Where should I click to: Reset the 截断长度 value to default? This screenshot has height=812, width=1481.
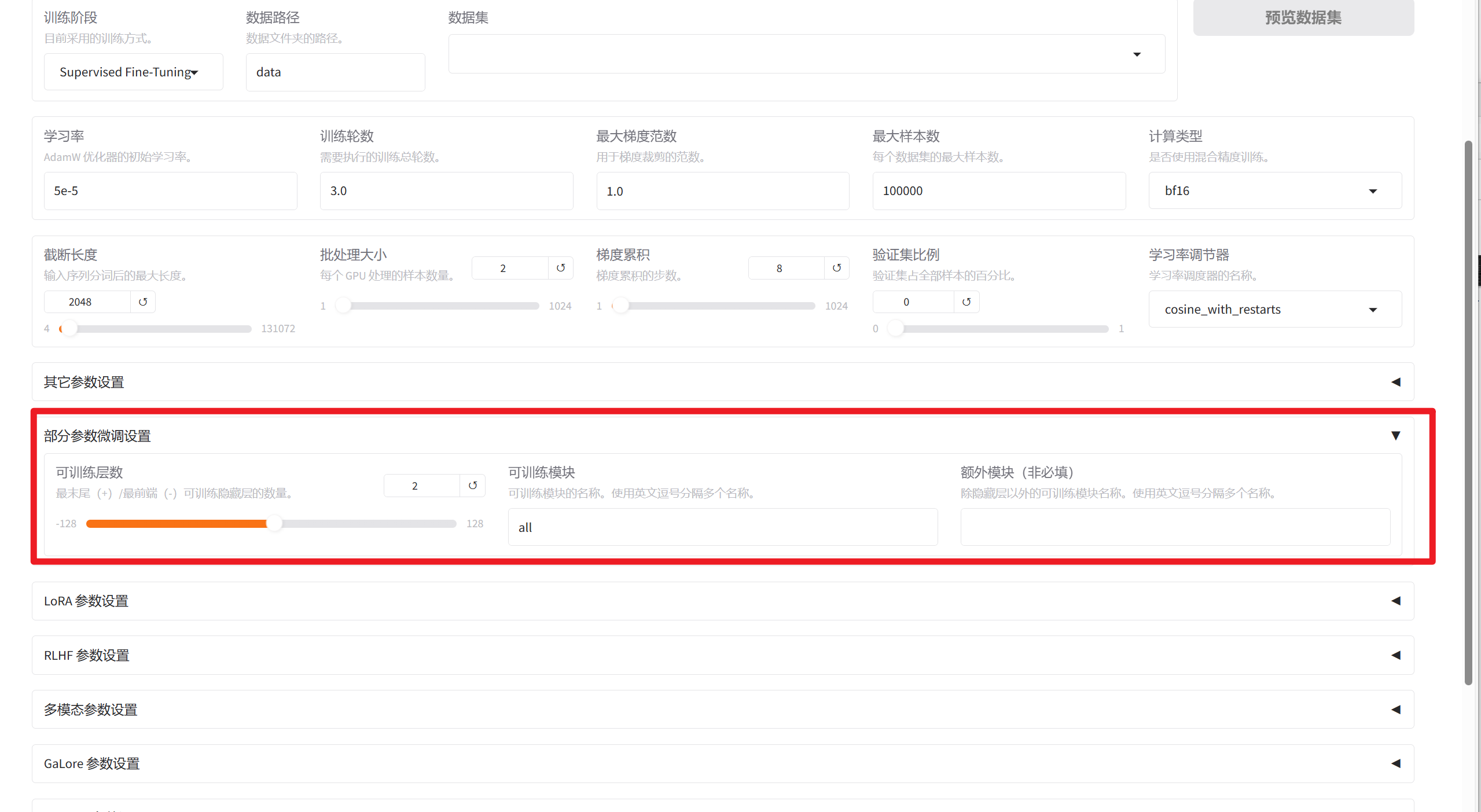pyautogui.click(x=144, y=302)
